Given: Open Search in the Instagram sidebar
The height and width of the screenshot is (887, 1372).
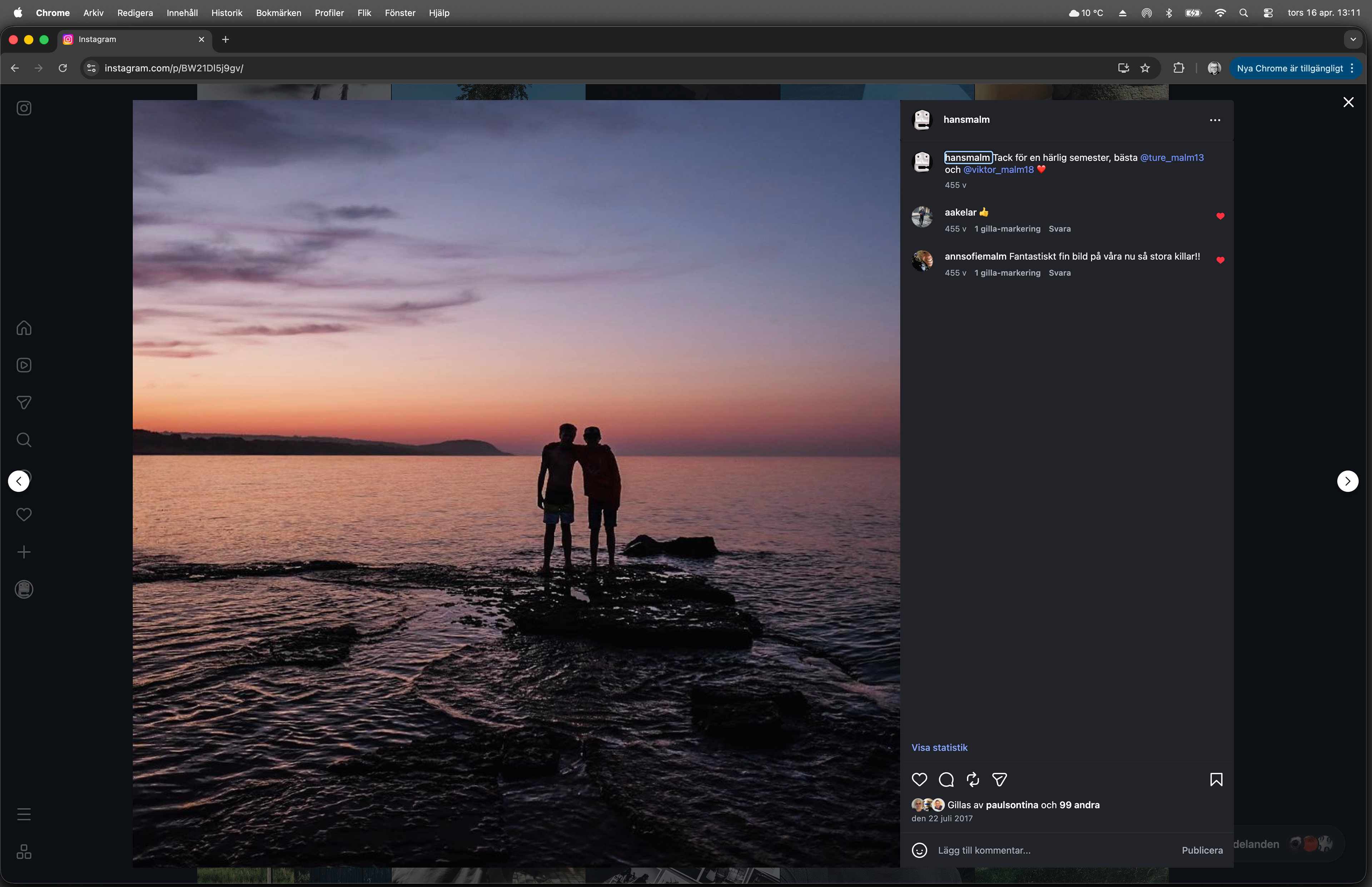Looking at the screenshot, I should click(x=24, y=440).
